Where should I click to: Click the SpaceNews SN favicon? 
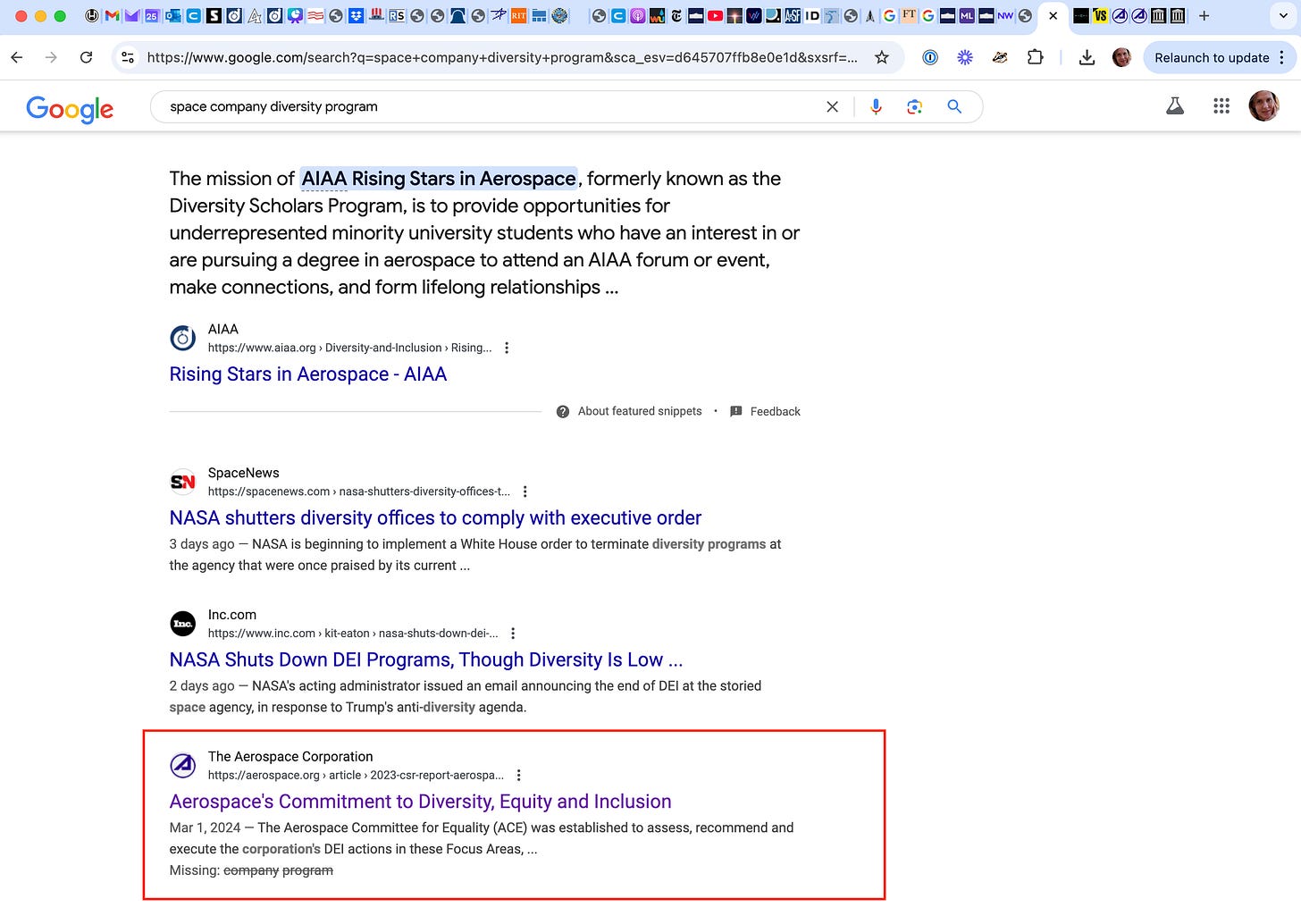click(x=182, y=482)
